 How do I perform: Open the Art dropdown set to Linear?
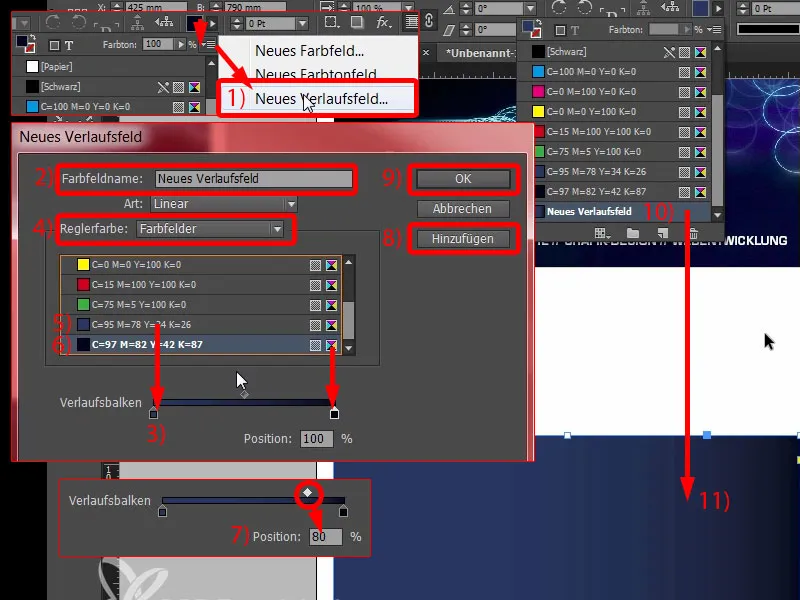(223, 204)
